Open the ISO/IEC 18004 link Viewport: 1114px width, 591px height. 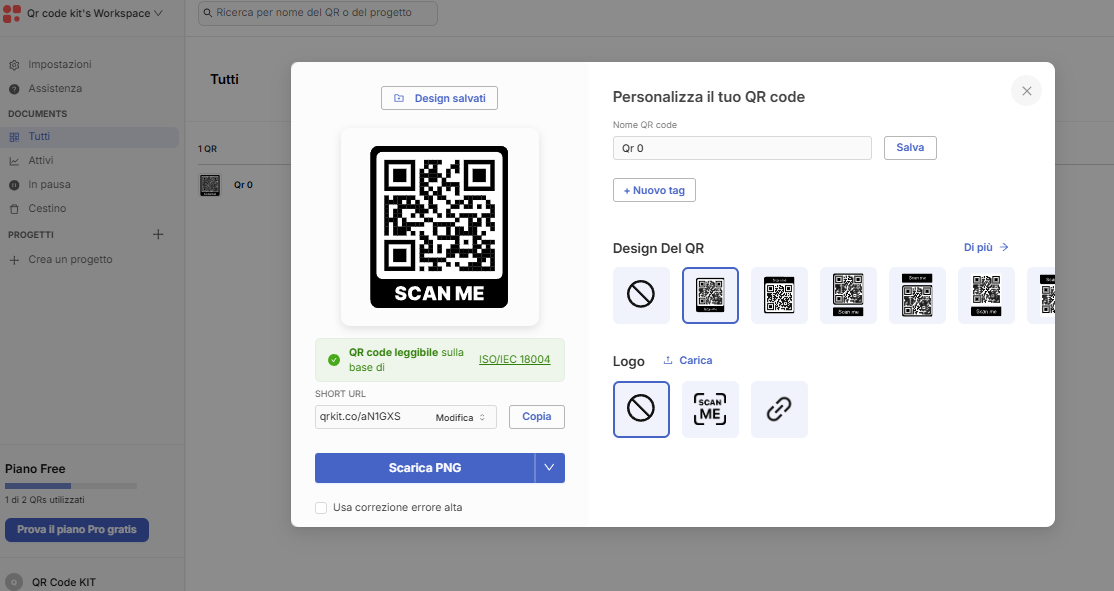tap(514, 359)
